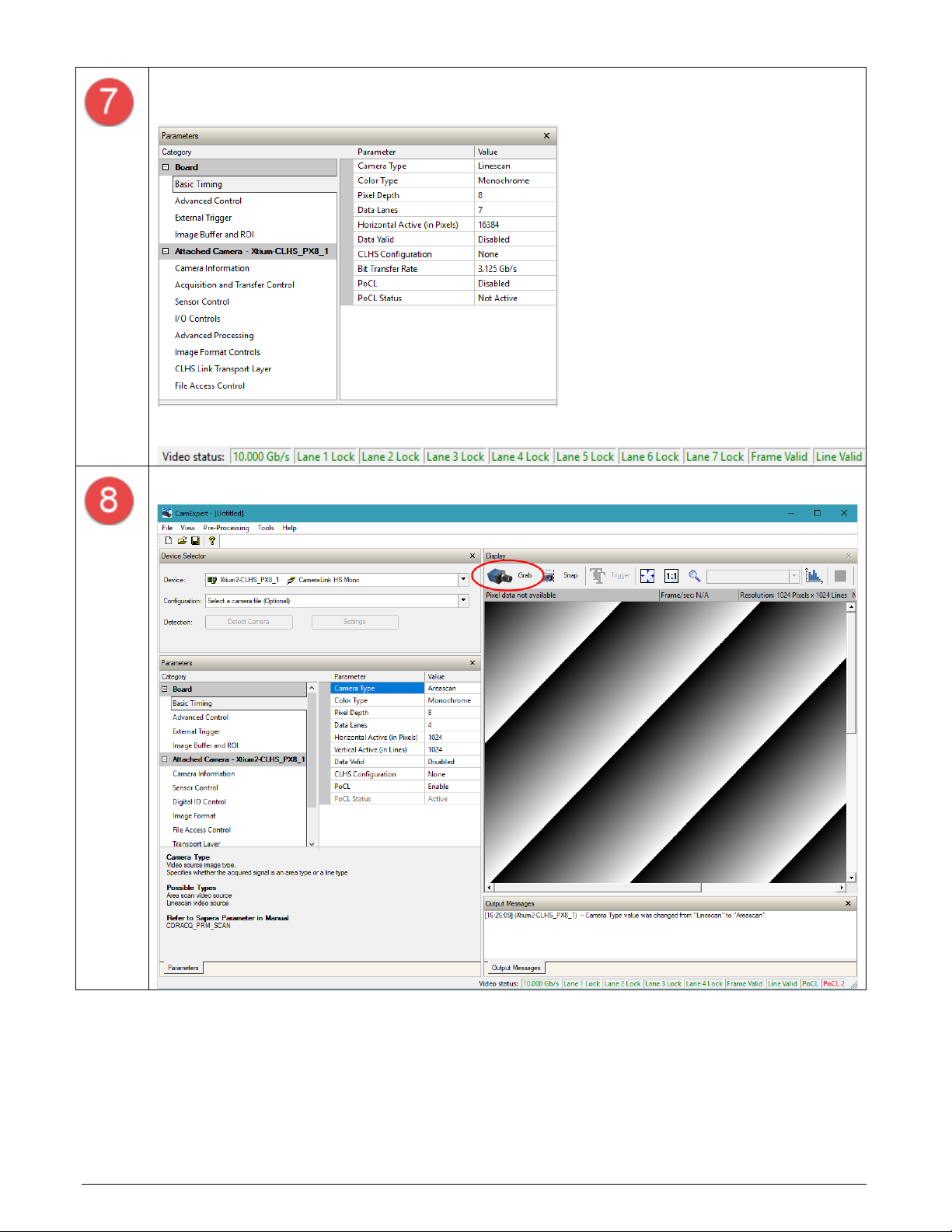Click the yellow question mark help icon
Viewport: 952px width, 1232px height.
211,540
